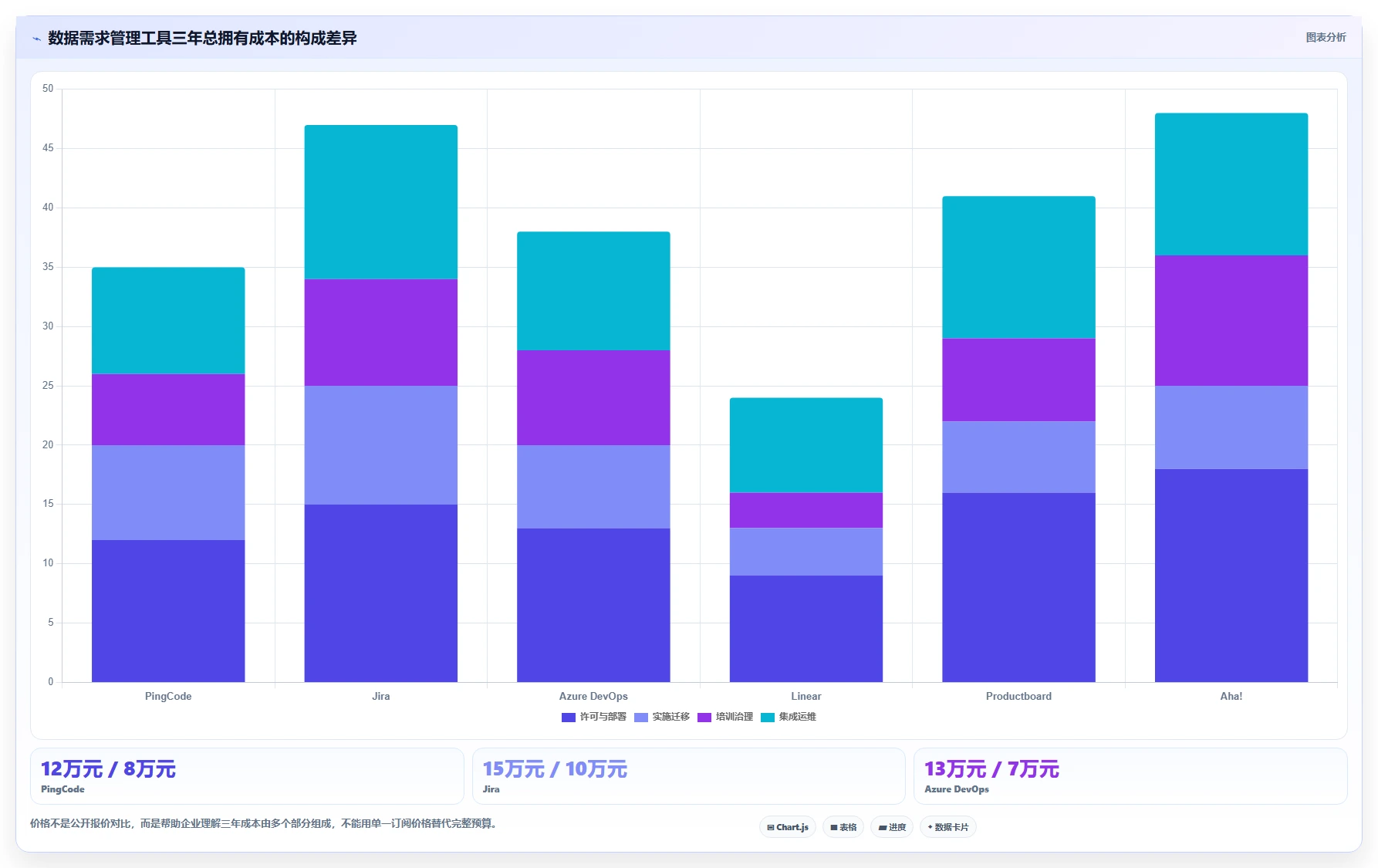Click Linear's 集成运维 bar segment
Viewport: 1378px width, 868px height.
point(806,445)
